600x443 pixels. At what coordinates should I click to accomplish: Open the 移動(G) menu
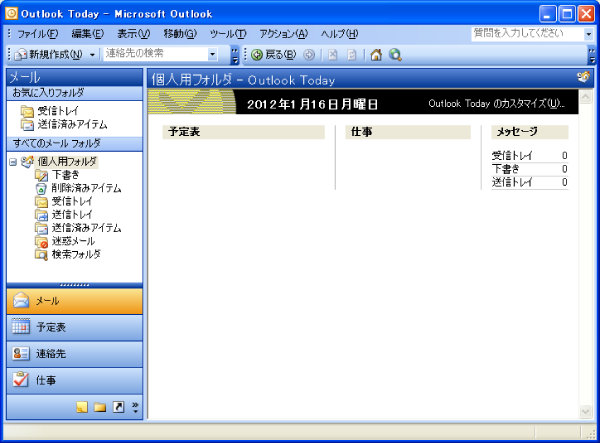click(180, 34)
